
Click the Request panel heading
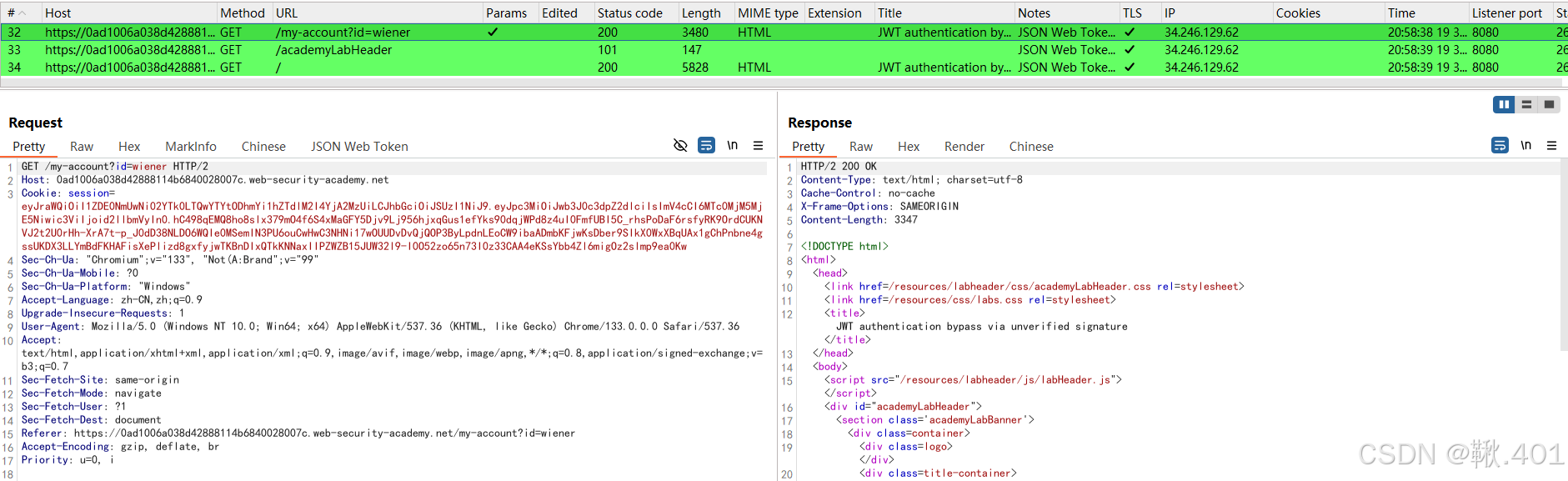click(35, 123)
